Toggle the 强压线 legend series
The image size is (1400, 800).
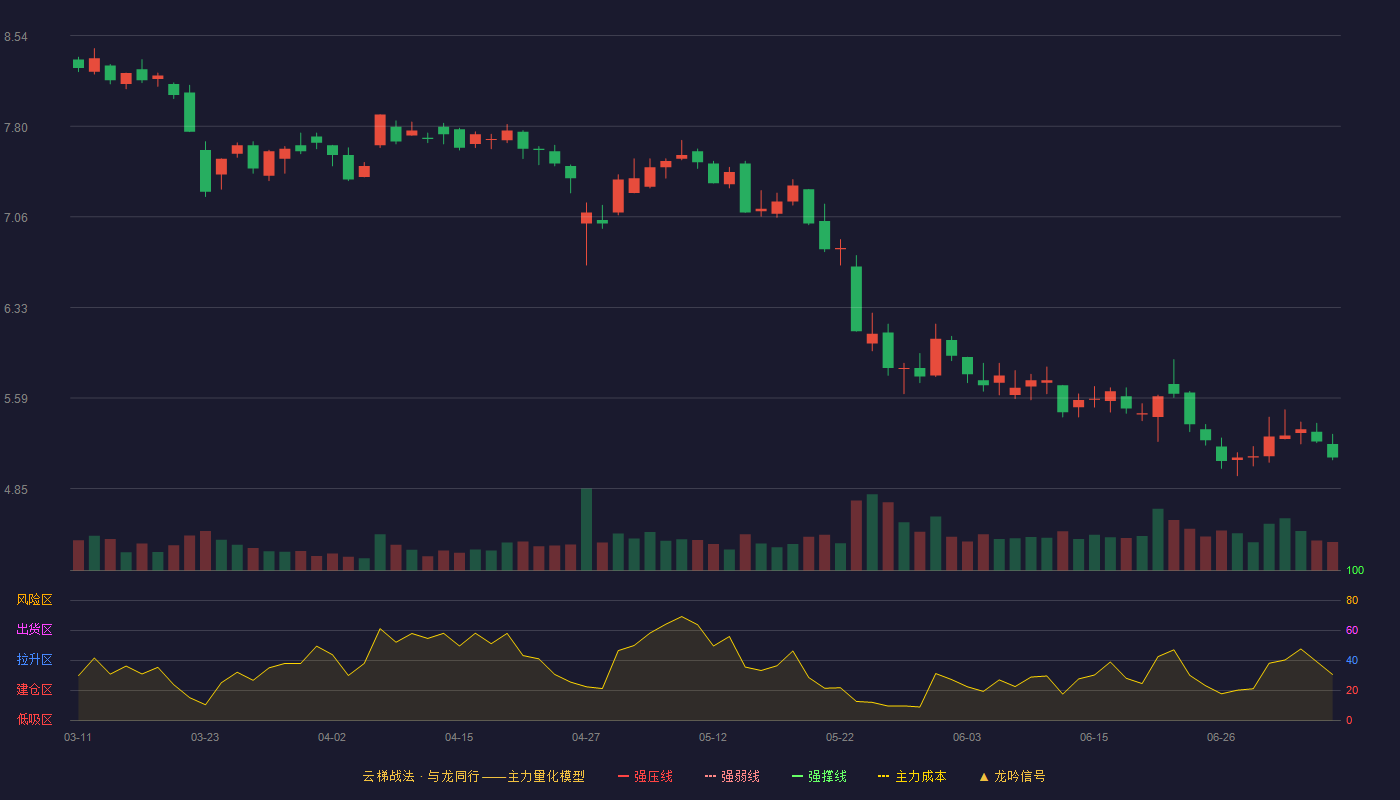click(x=645, y=776)
